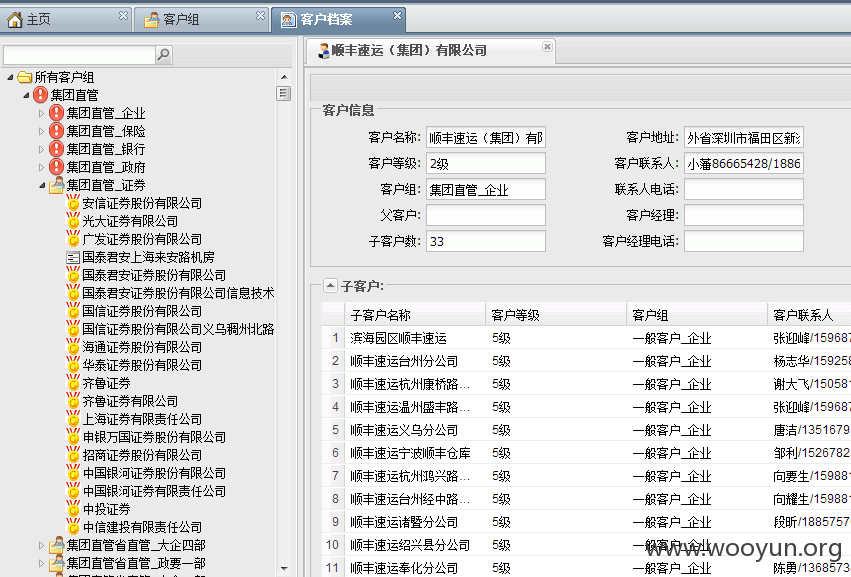This screenshot has width=851, height=577.
Task: Click medal icon of 光大证券有限公司
Action: (73, 221)
